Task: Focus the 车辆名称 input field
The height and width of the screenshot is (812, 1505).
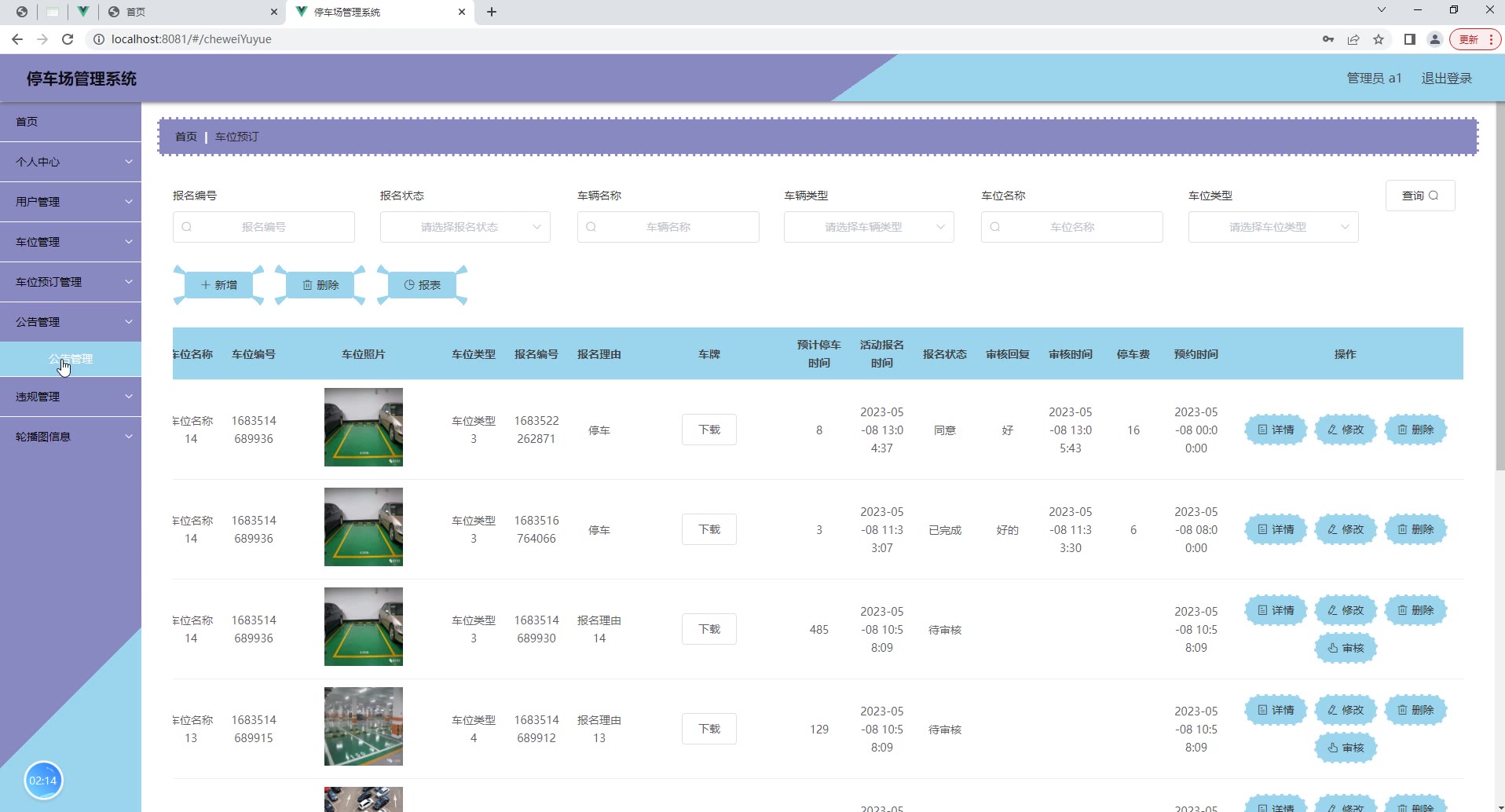Action: pyautogui.click(x=668, y=227)
